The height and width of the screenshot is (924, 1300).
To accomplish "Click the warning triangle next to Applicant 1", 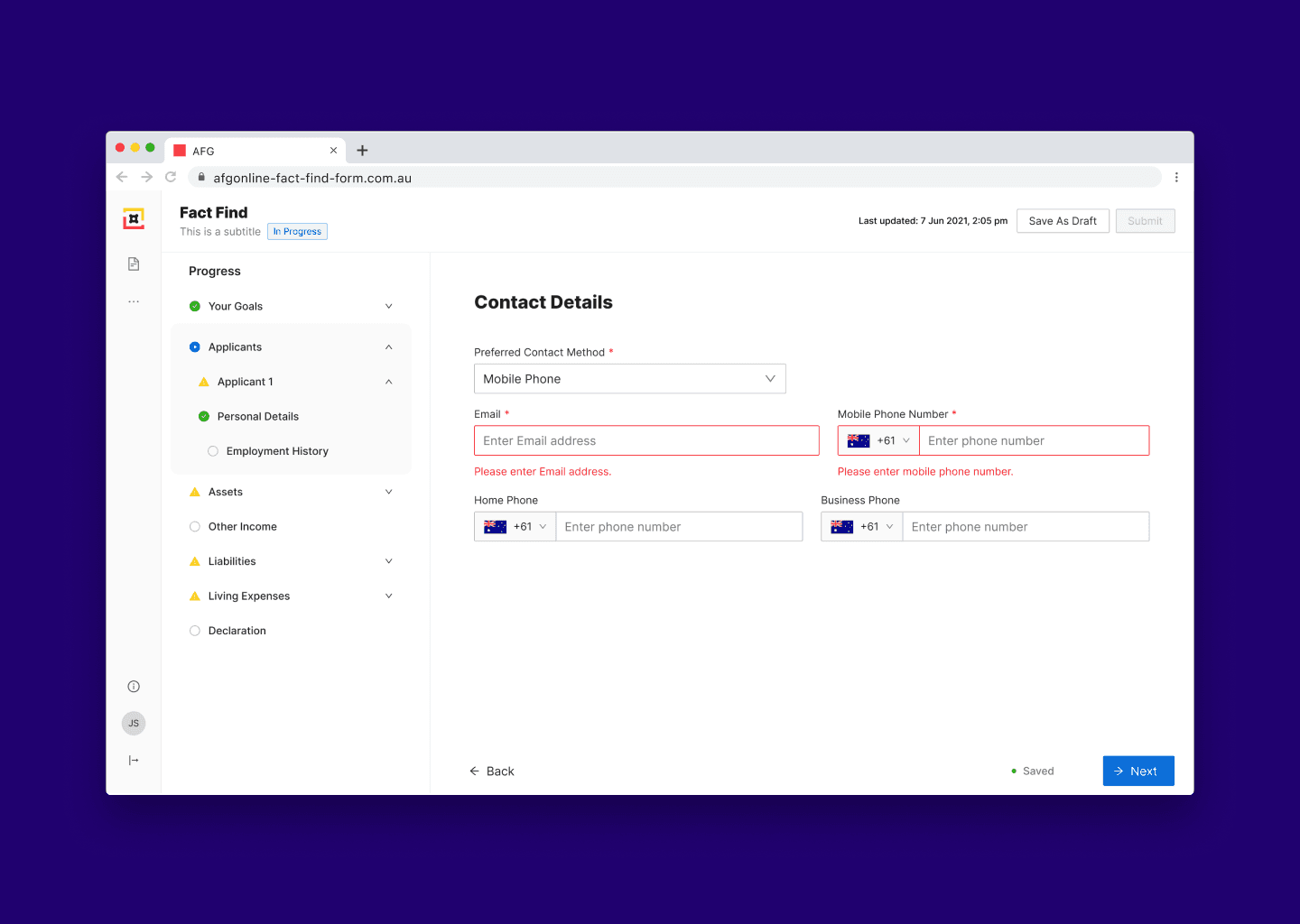I will coord(204,382).
